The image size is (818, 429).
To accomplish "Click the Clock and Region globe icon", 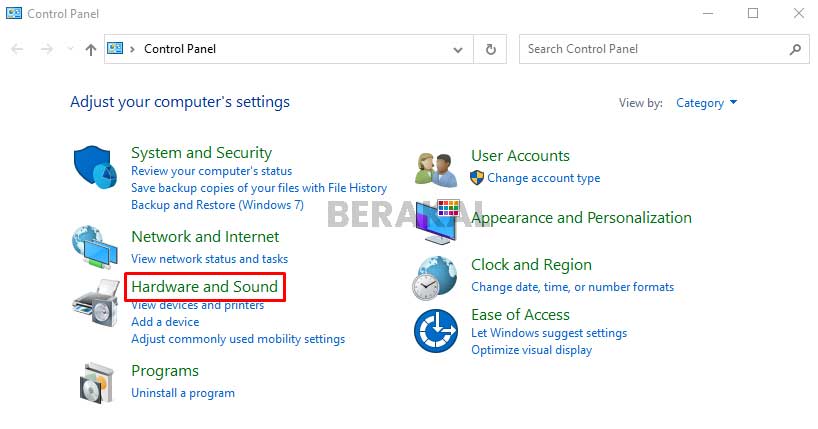I will pyautogui.click(x=436, y=277).
